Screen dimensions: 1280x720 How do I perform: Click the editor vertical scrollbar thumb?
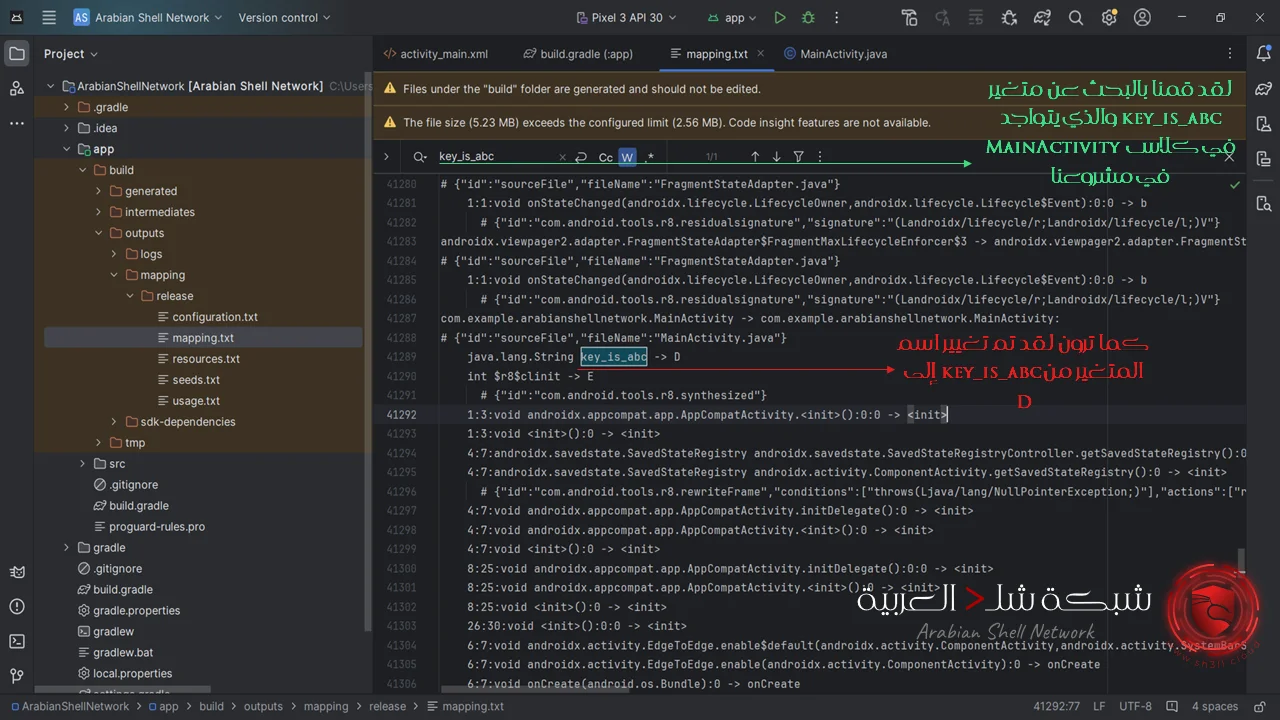click(1242, 560)
